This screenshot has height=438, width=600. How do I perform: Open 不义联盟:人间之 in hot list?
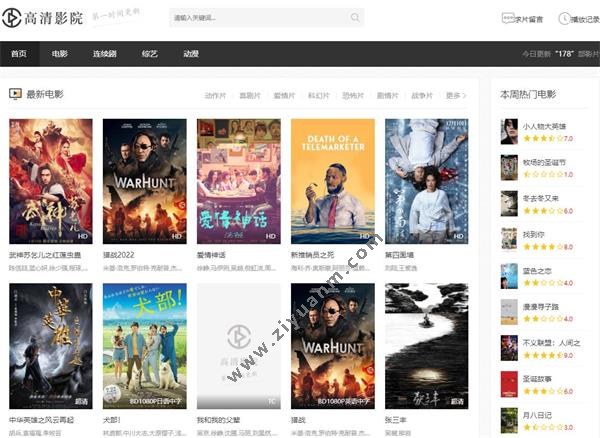pos(551,343)
